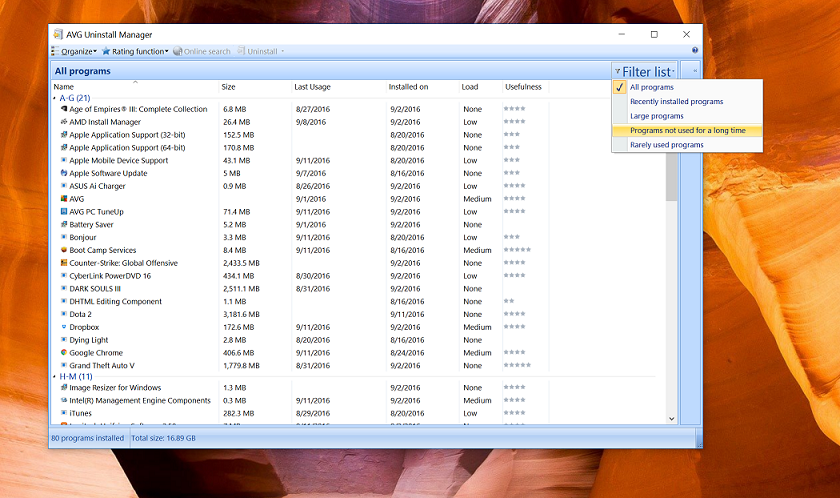The width and height of the screenshot is (840, 498).
Task: Click the Boot Camp Services icon
Action: 64,250
